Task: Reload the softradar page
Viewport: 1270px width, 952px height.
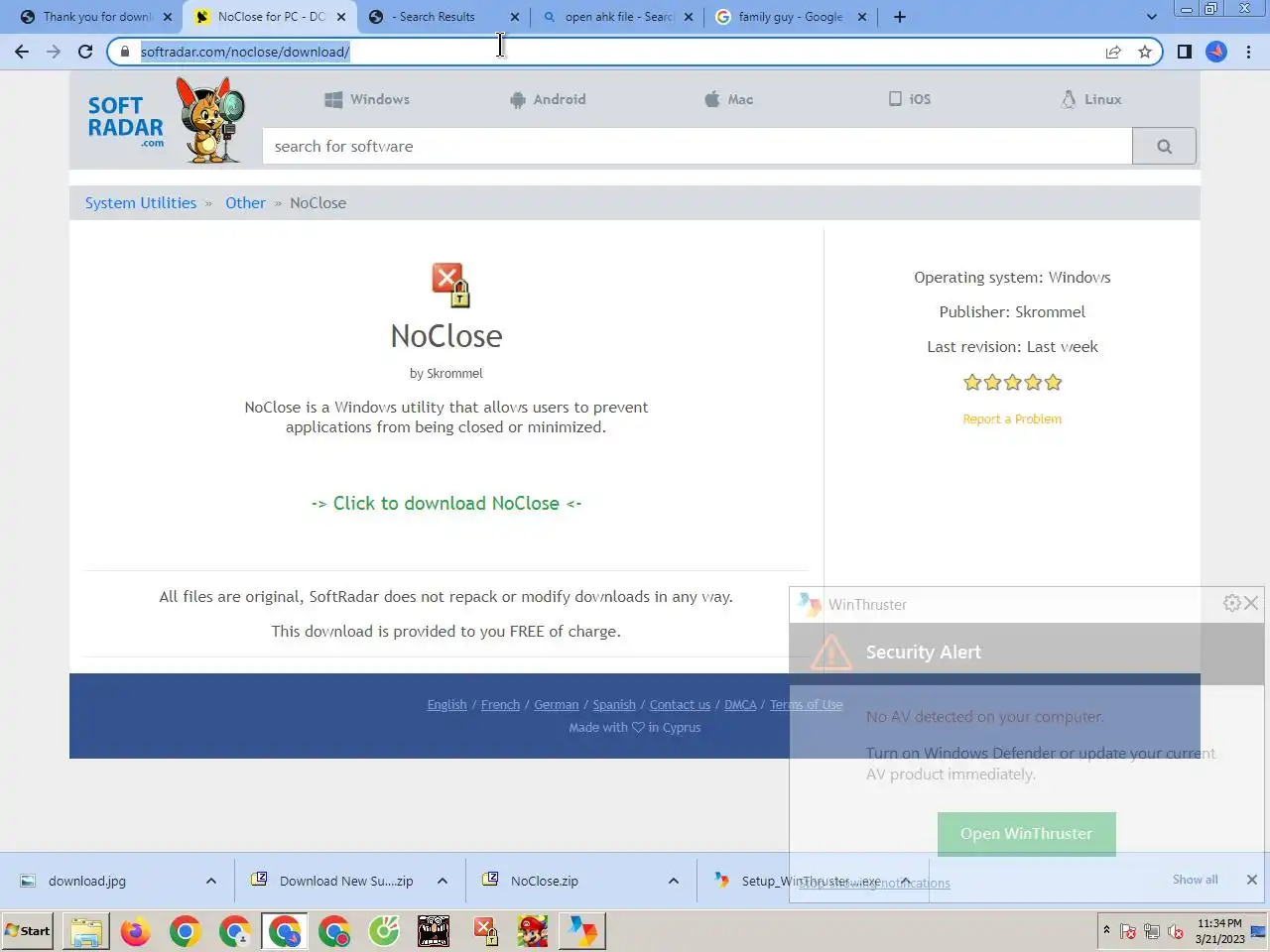Action: (x=85, y=52)
